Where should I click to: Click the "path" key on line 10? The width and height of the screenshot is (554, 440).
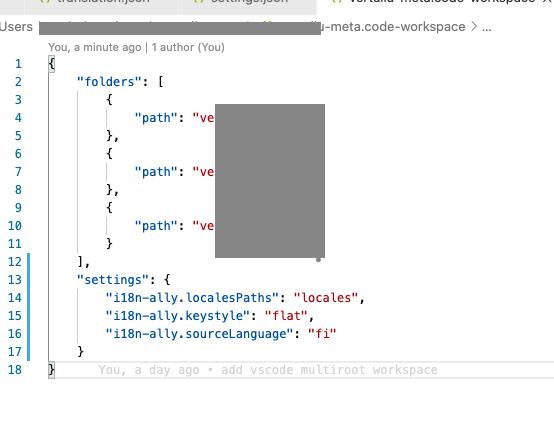click(156, 226)
